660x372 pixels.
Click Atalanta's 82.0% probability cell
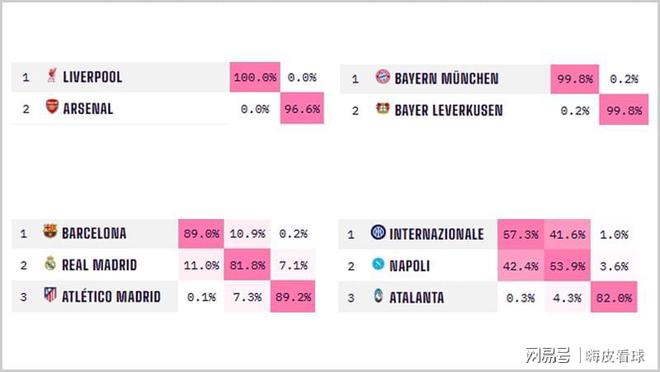click(x=614, y=298)
